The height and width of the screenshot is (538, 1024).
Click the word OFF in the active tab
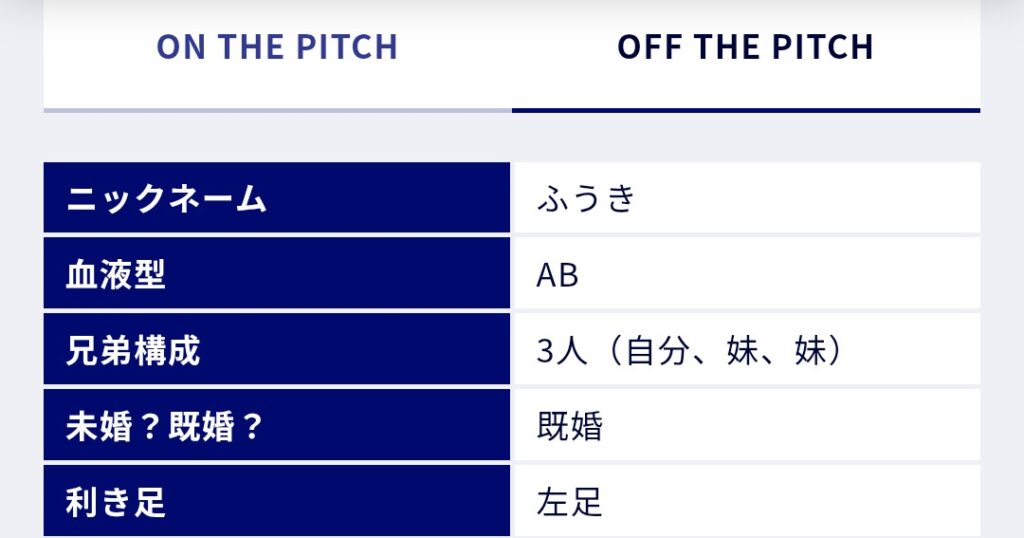click(x=649, y=47)
